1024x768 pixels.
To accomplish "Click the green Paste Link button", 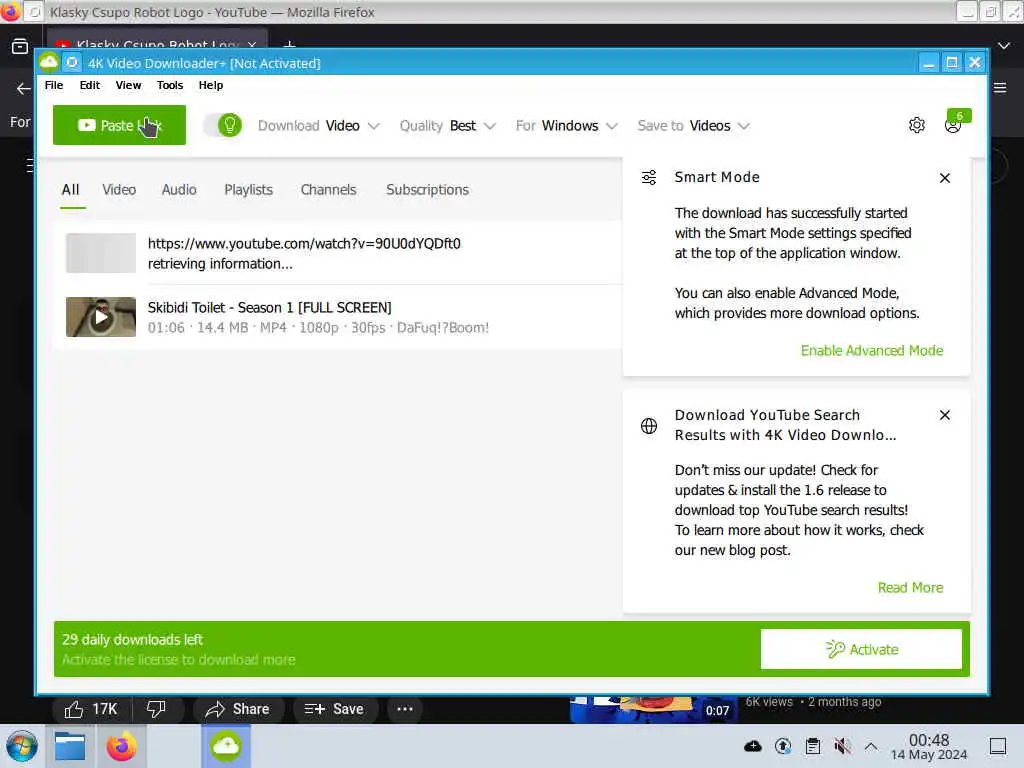I will (x=119, y=125).
